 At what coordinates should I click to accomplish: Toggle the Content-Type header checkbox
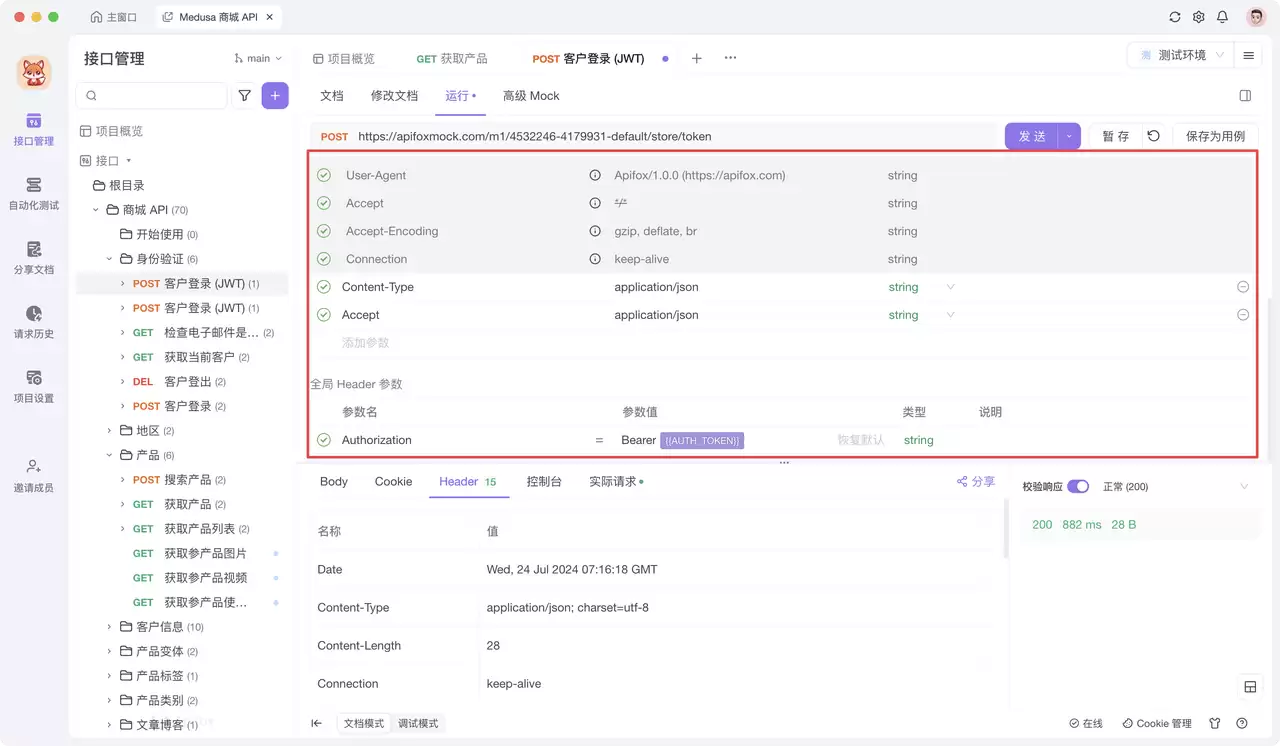(x=324, y=287)
